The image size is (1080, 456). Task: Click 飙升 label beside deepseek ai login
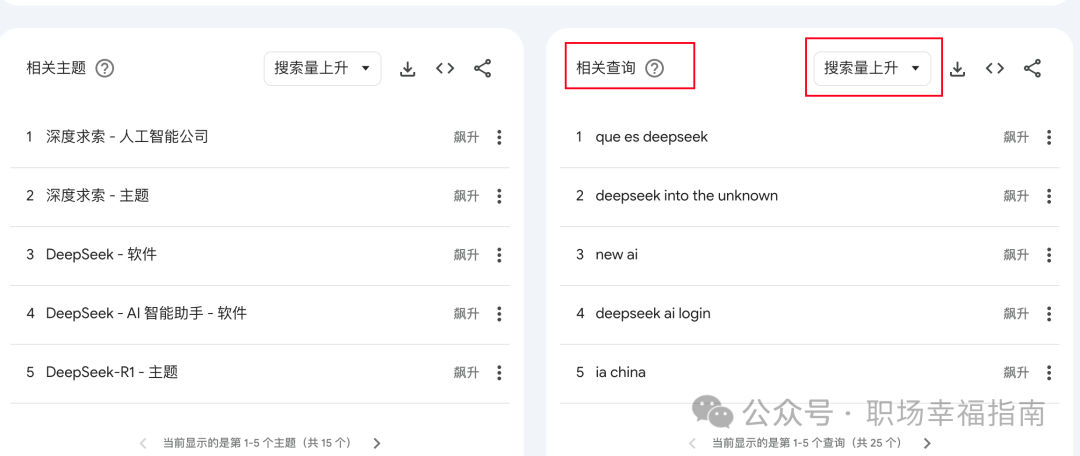pyautogui.click(x=1016, y=314)
